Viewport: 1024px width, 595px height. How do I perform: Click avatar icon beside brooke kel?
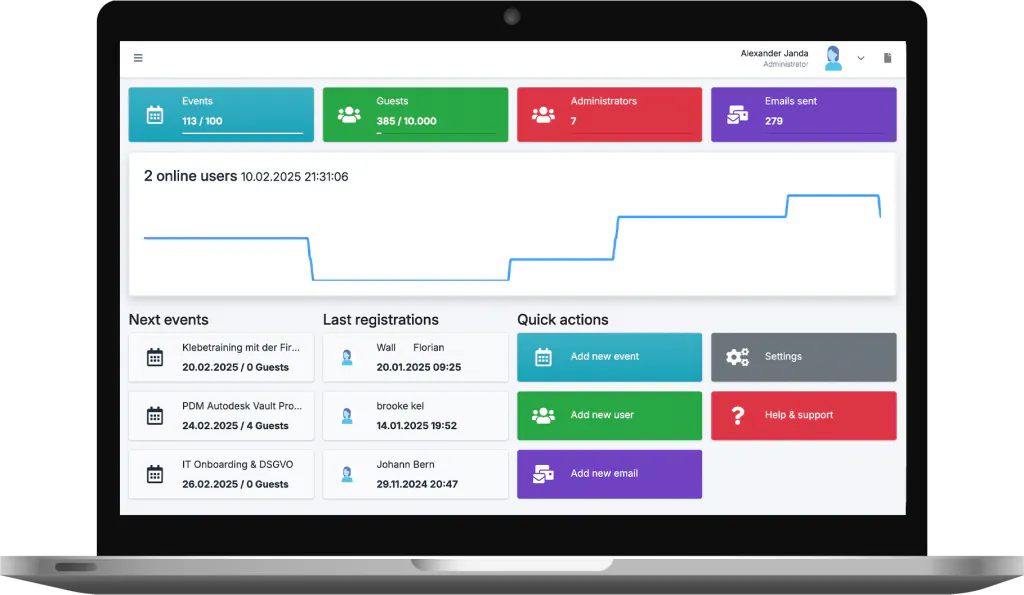coord(347,415)
